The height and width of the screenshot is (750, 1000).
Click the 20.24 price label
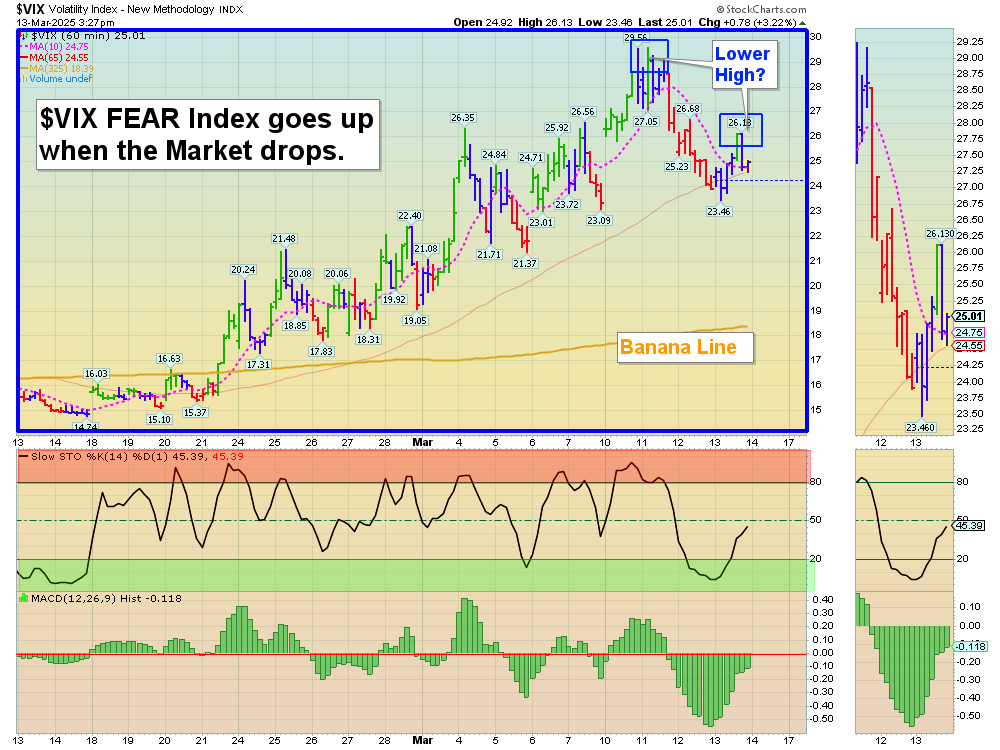(243, 270)
